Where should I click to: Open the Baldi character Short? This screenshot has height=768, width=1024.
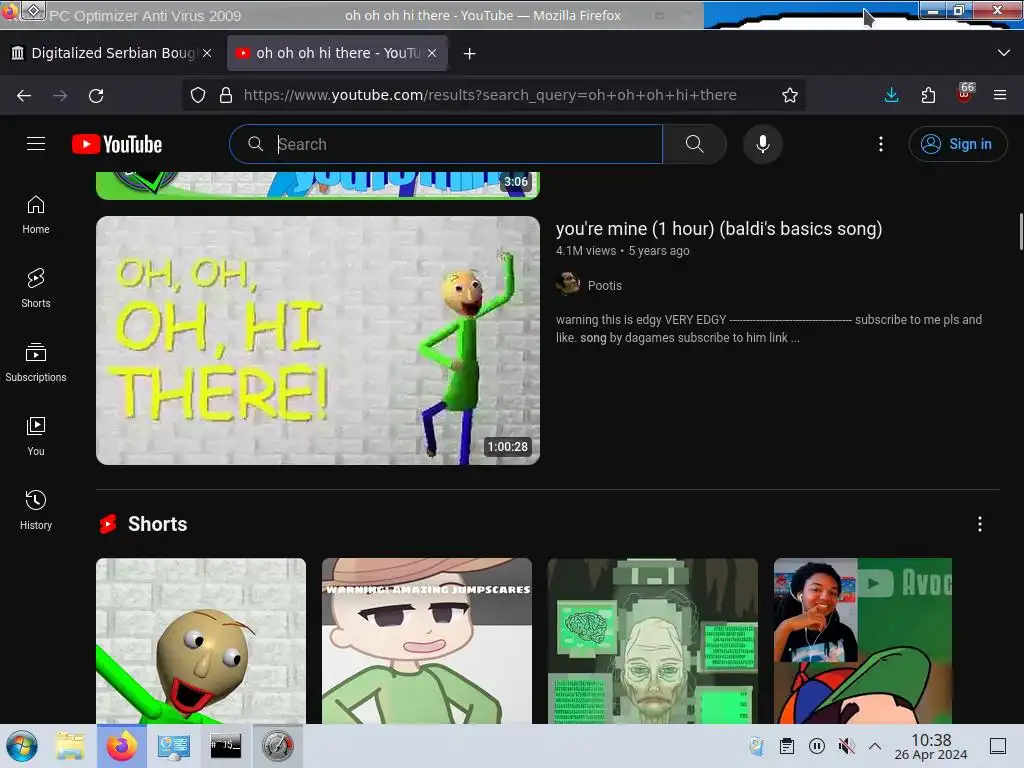click(x=200, y=641)
